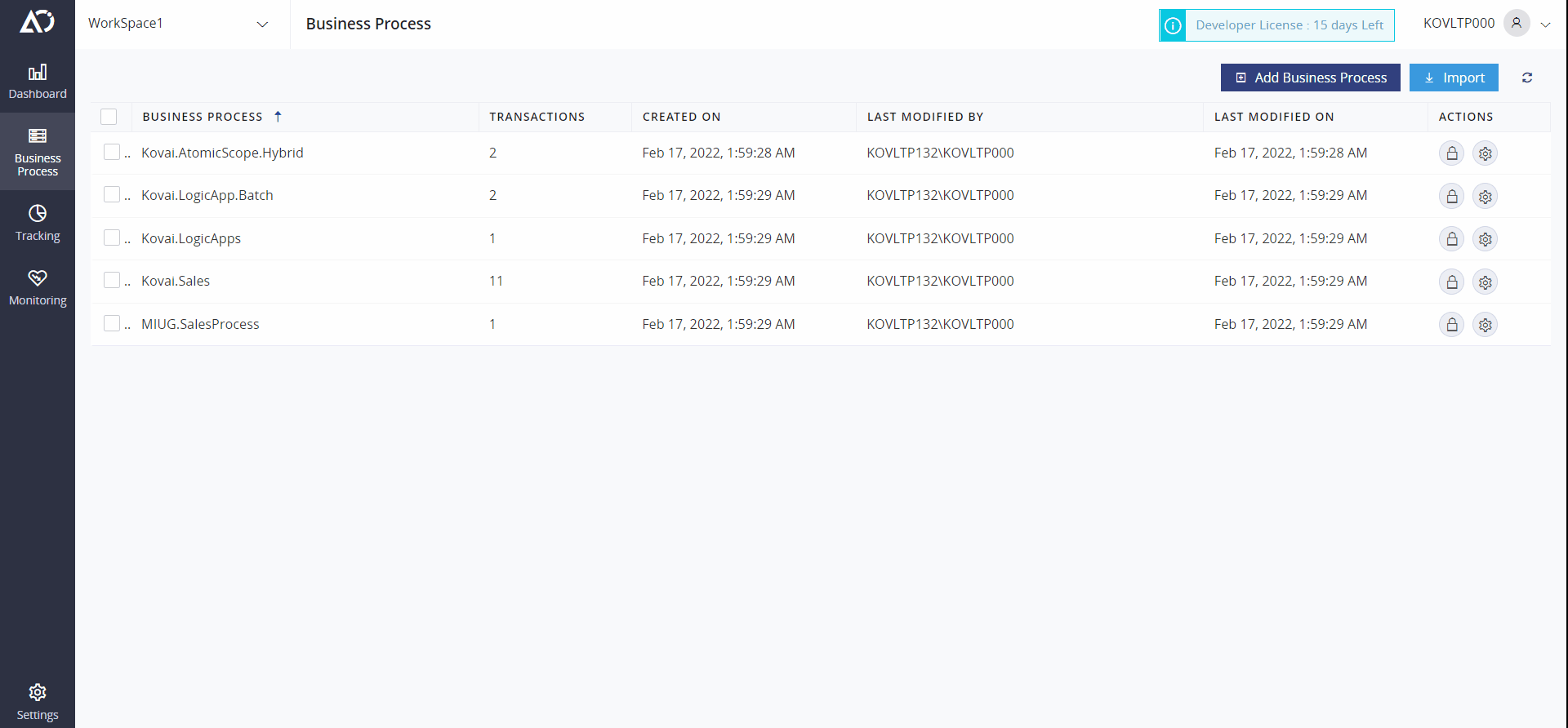Open gear settings for MIUG.SalesProcess

point(1485,325)
